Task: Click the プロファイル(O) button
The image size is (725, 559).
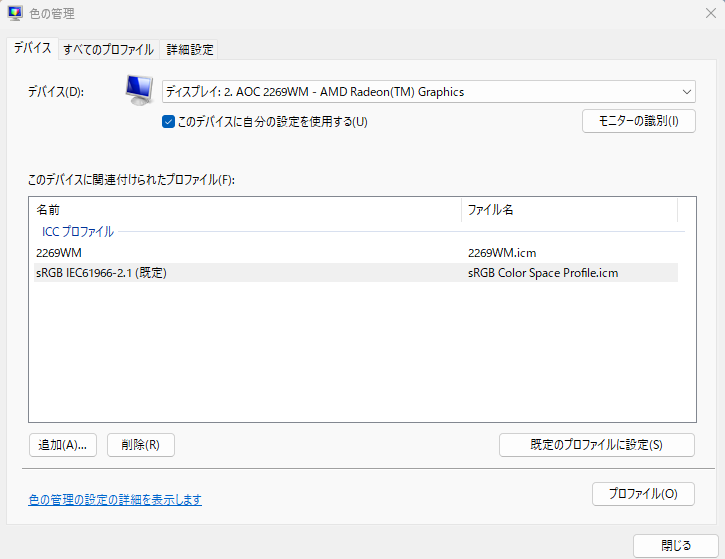Action: 643,494
